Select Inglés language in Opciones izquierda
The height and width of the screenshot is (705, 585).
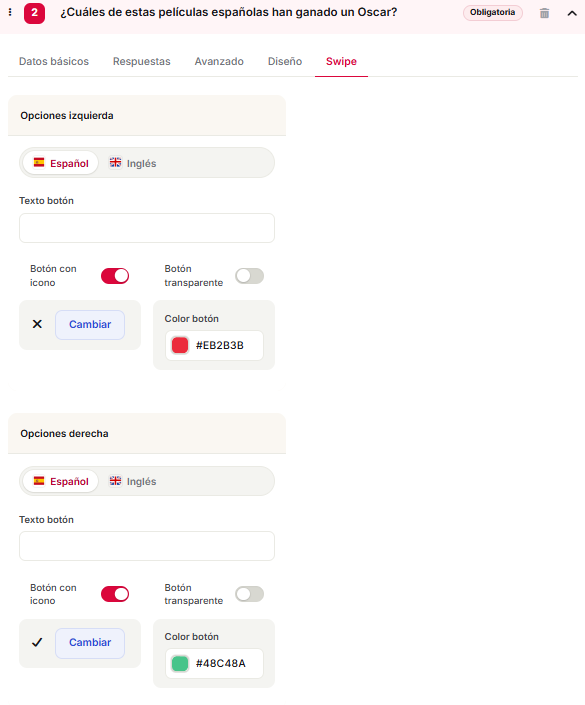click(x=133, y=163)
